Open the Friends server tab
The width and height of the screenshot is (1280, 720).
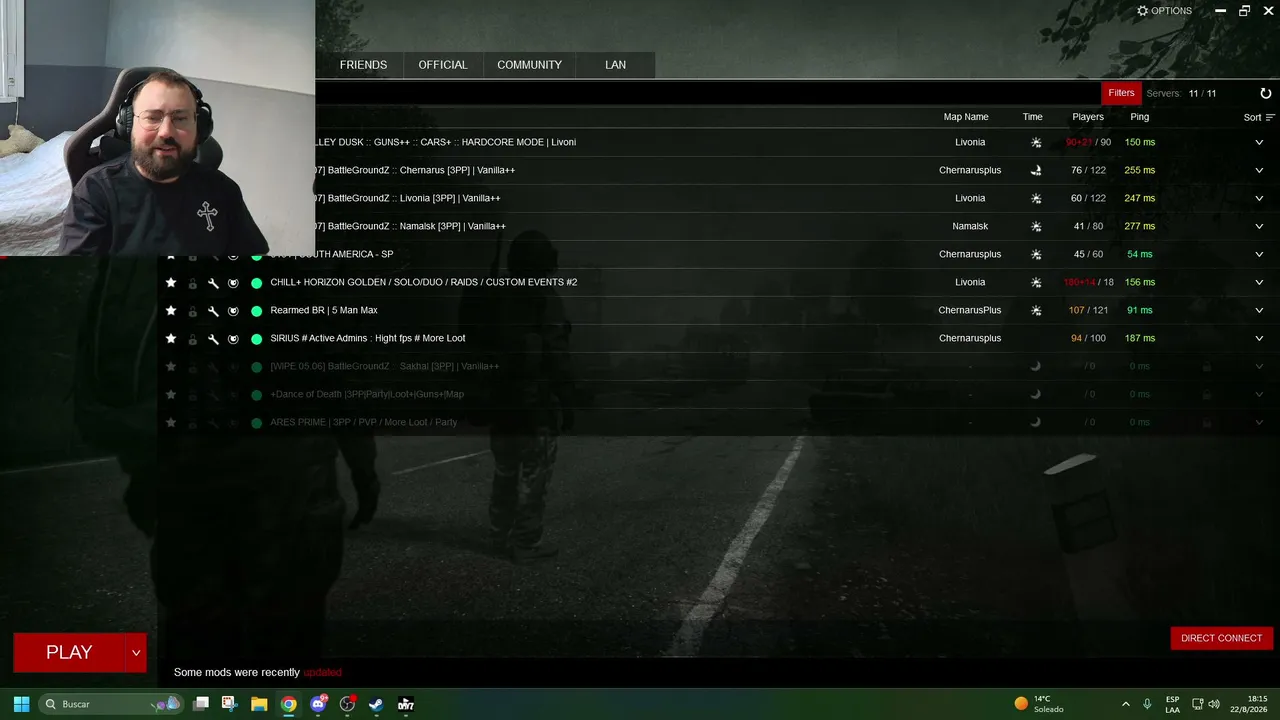[x=363, y=65]
